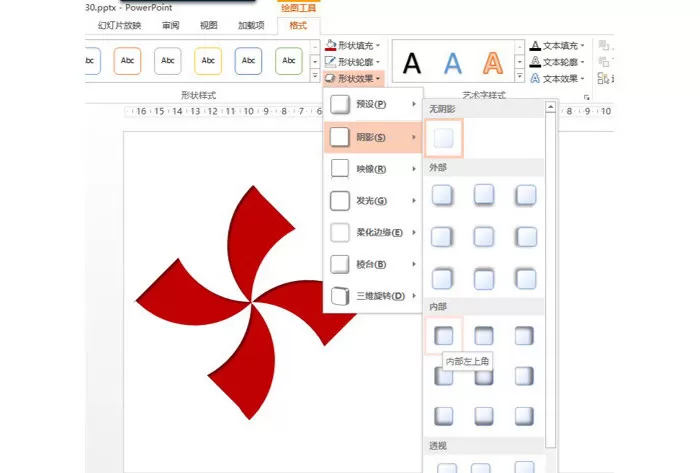
Task: Apply third outer shadow in top row
Action: point(525,195)
